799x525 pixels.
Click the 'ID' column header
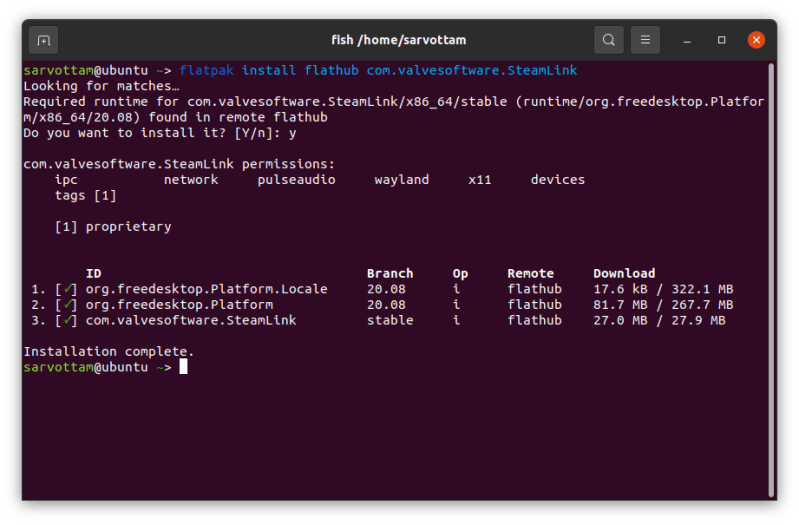coord(94,274)
